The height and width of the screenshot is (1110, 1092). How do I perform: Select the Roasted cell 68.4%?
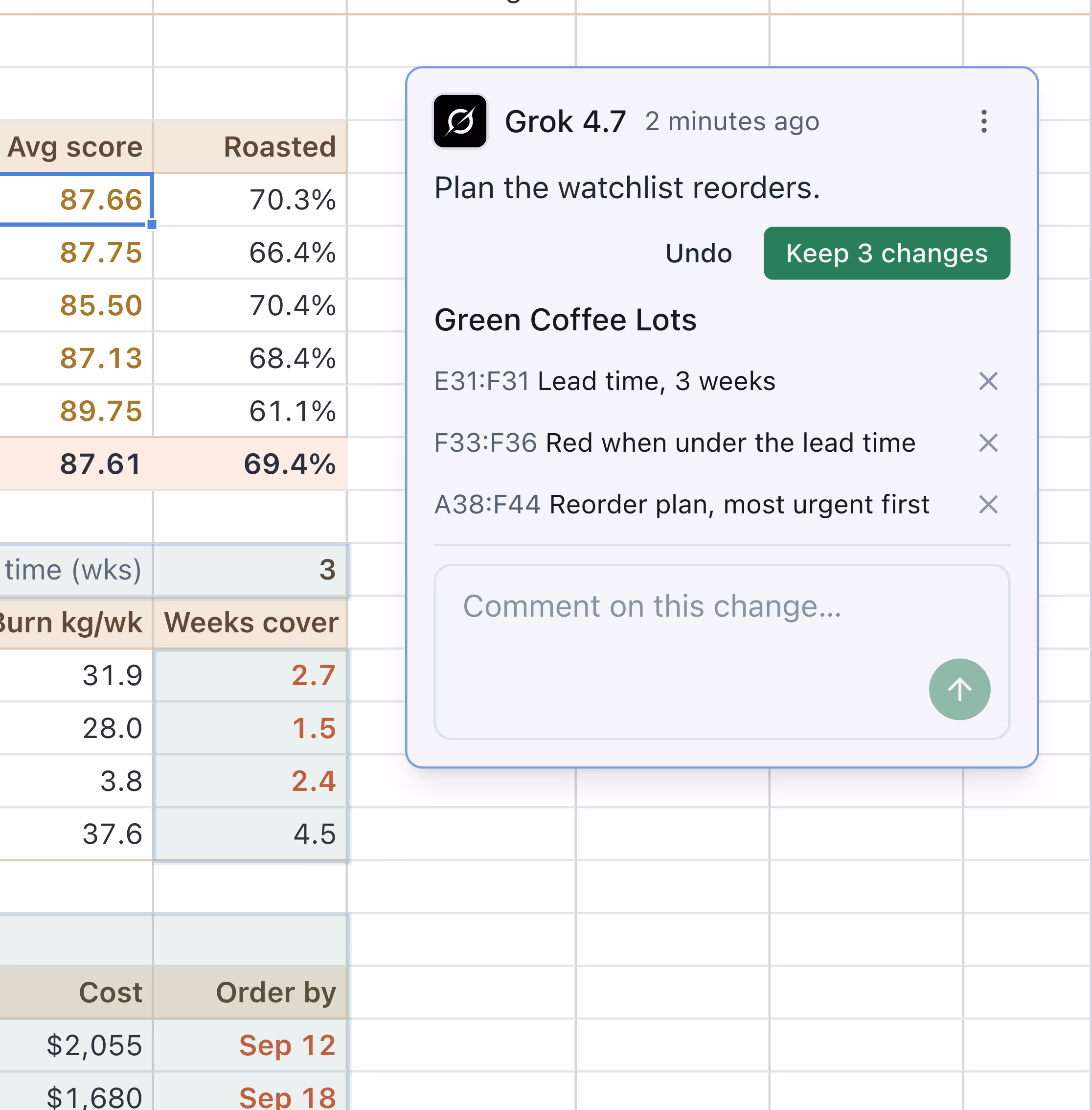click(x=250, y=359)
